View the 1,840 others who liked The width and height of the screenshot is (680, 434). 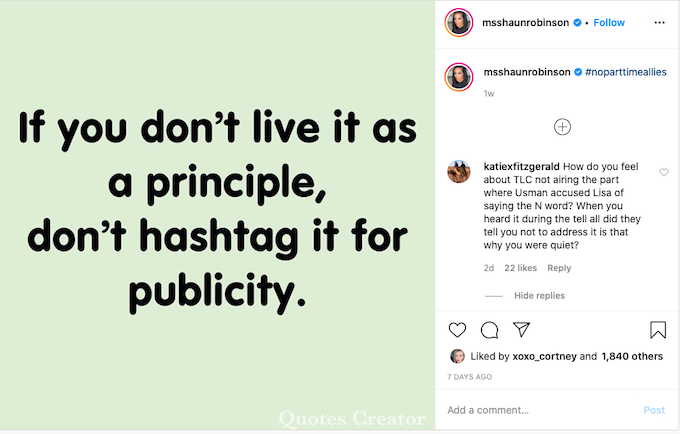(x=632, y=356)
